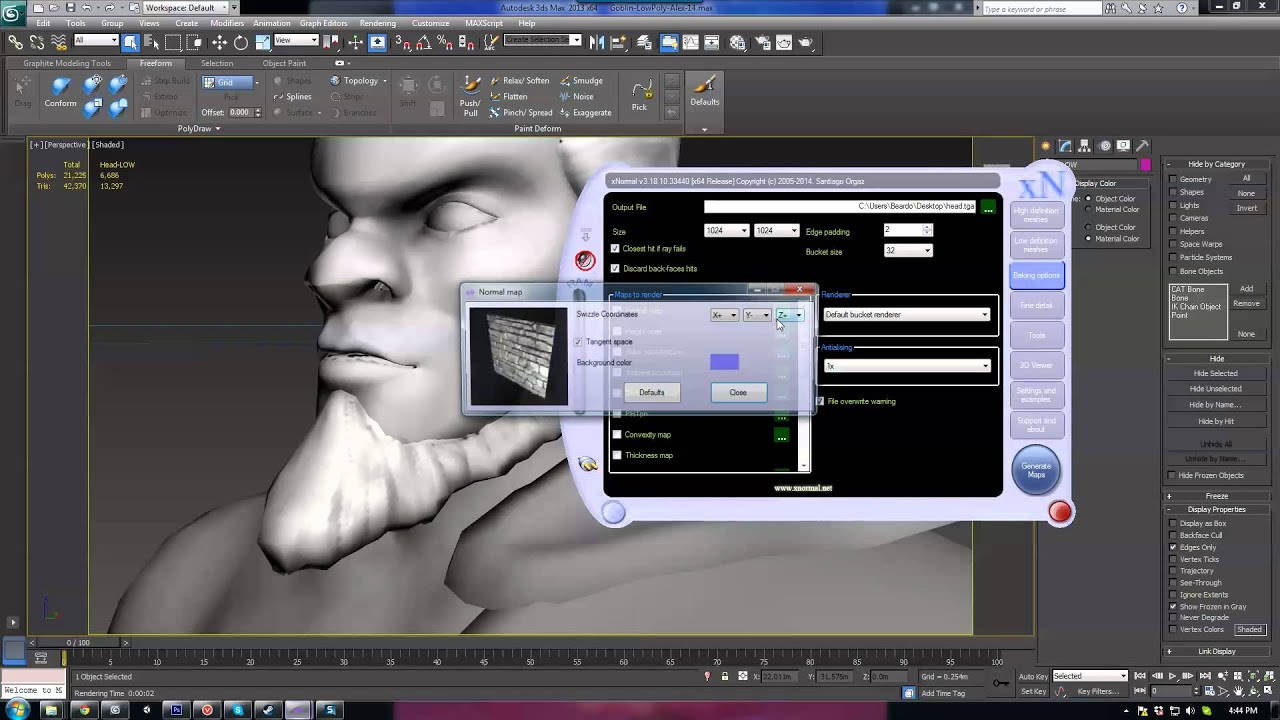Image resolution: width=1280 pixels, height=720 pixels.
Task: Click the Generate Maps button
Action: (1036, 470)
